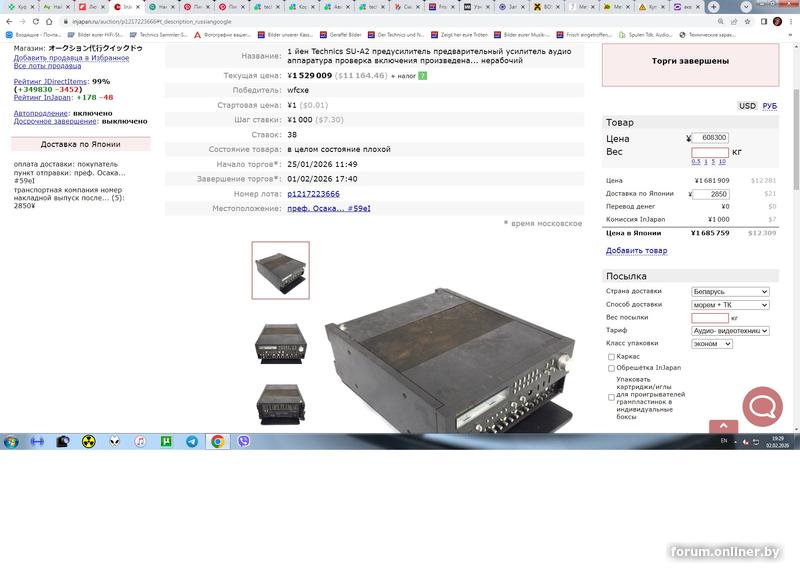Image resolution: width=800 pixels, height=573 pixels.
Task: Click the Досрочное завершение link
Action: click(x=55, y=121)
